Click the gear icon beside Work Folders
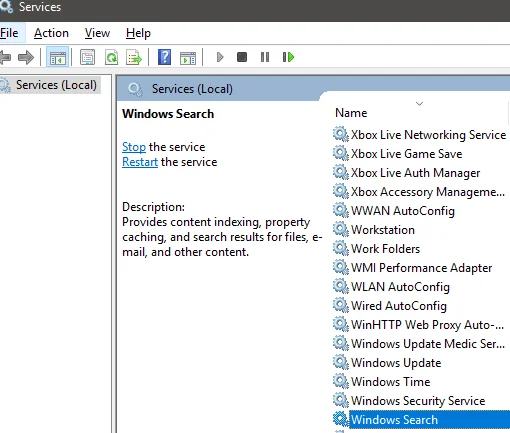510x433 pixels. [x=341, y=249]
